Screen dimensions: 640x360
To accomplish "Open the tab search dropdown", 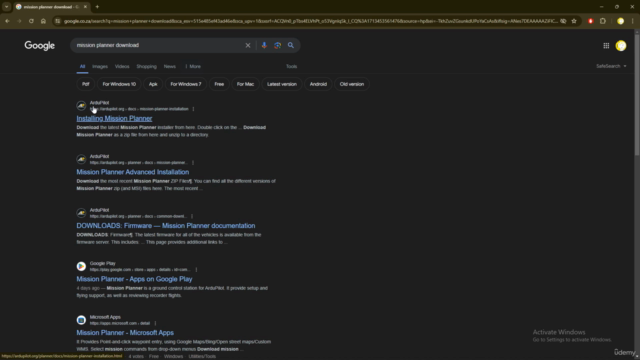I will (6, 7).
